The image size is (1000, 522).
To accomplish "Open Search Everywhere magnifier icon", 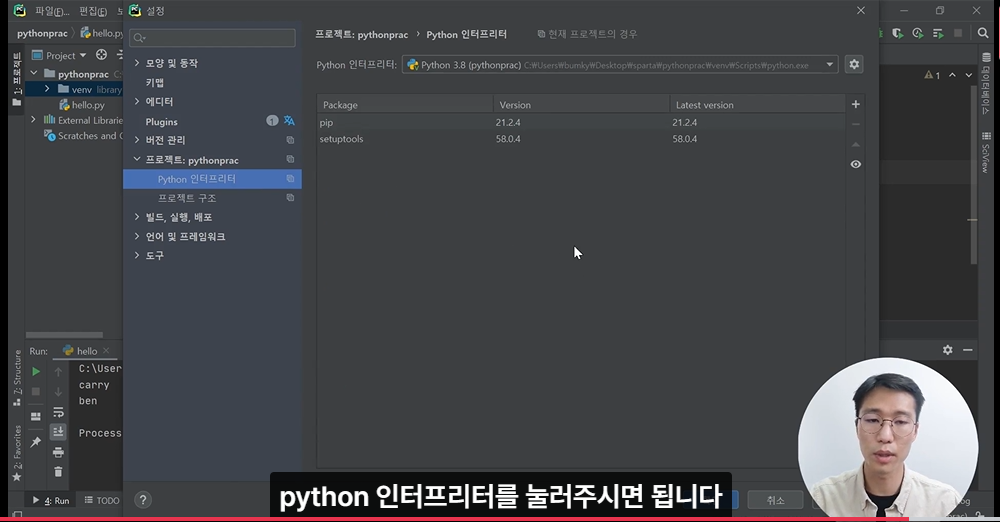I will tap(983, 33).
